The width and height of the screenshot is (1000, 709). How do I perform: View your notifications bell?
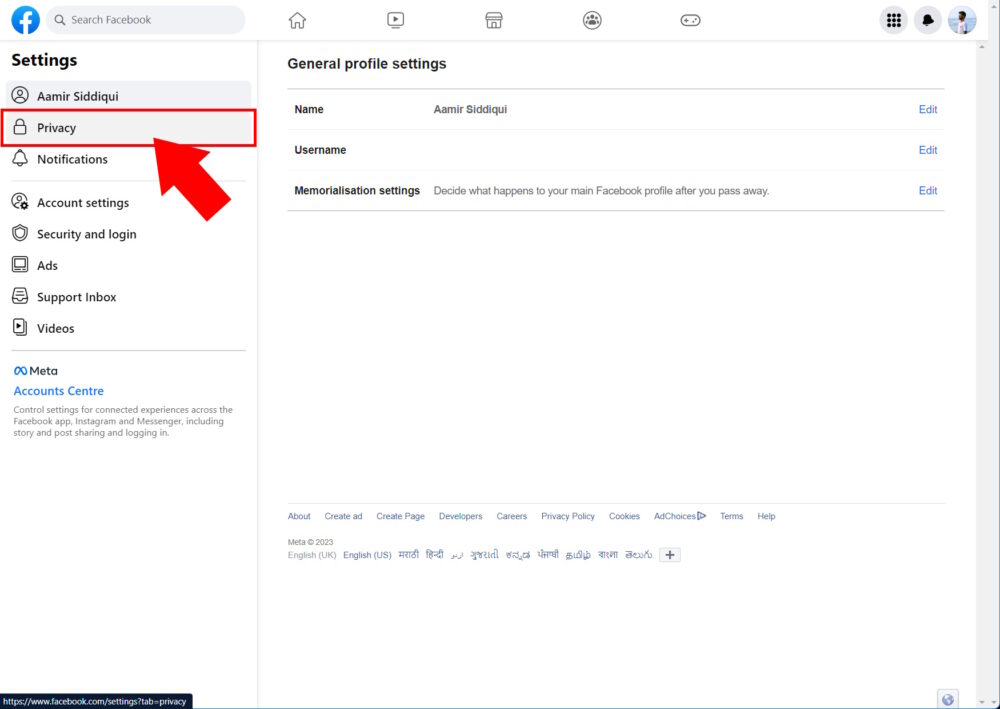click(928, 19)
